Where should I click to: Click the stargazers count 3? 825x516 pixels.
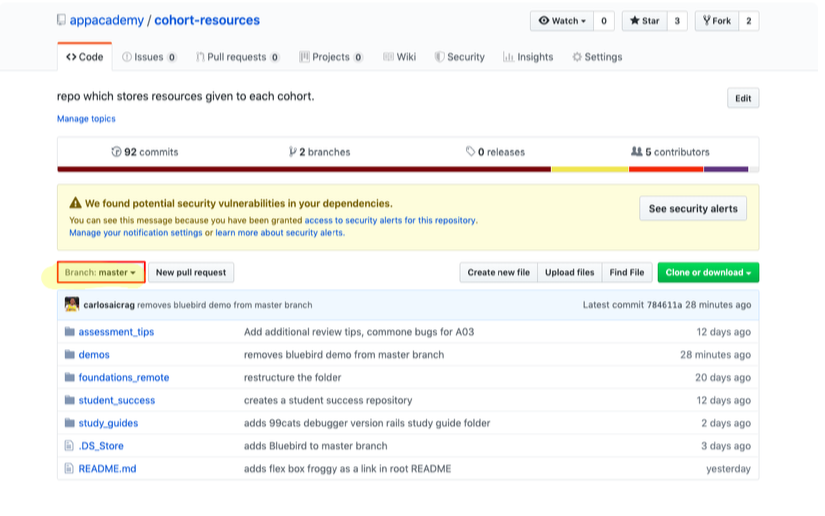677,21
